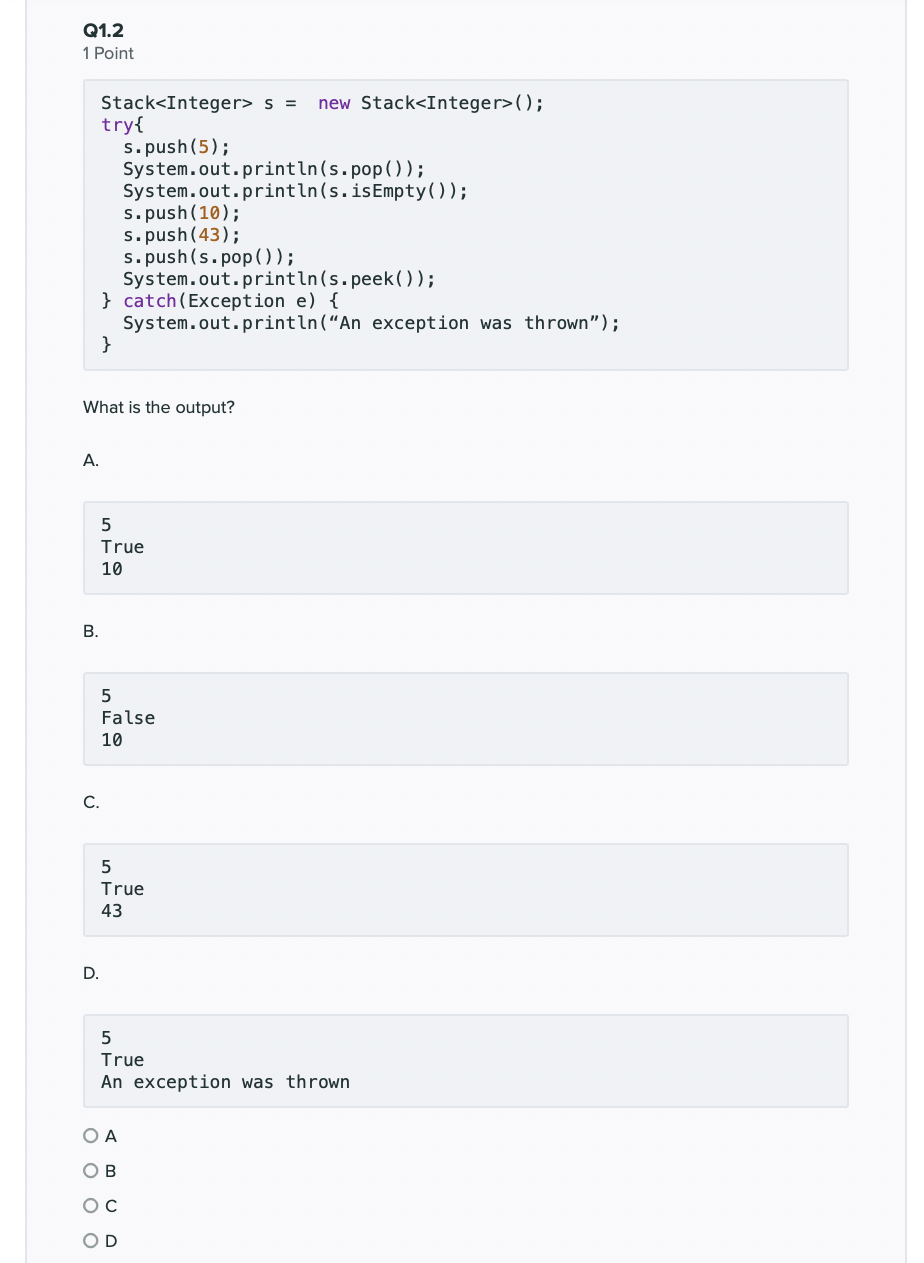924x1263 pixels.
Task: Click the label 'C.' above third answer
Action: [x=90, y=802]
